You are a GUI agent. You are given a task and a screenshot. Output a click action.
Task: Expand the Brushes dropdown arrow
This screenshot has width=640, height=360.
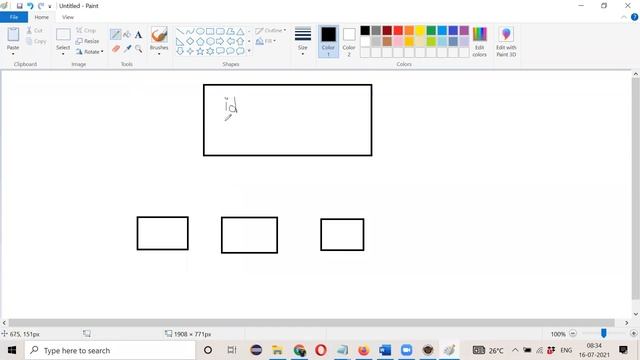pos(159,53)
